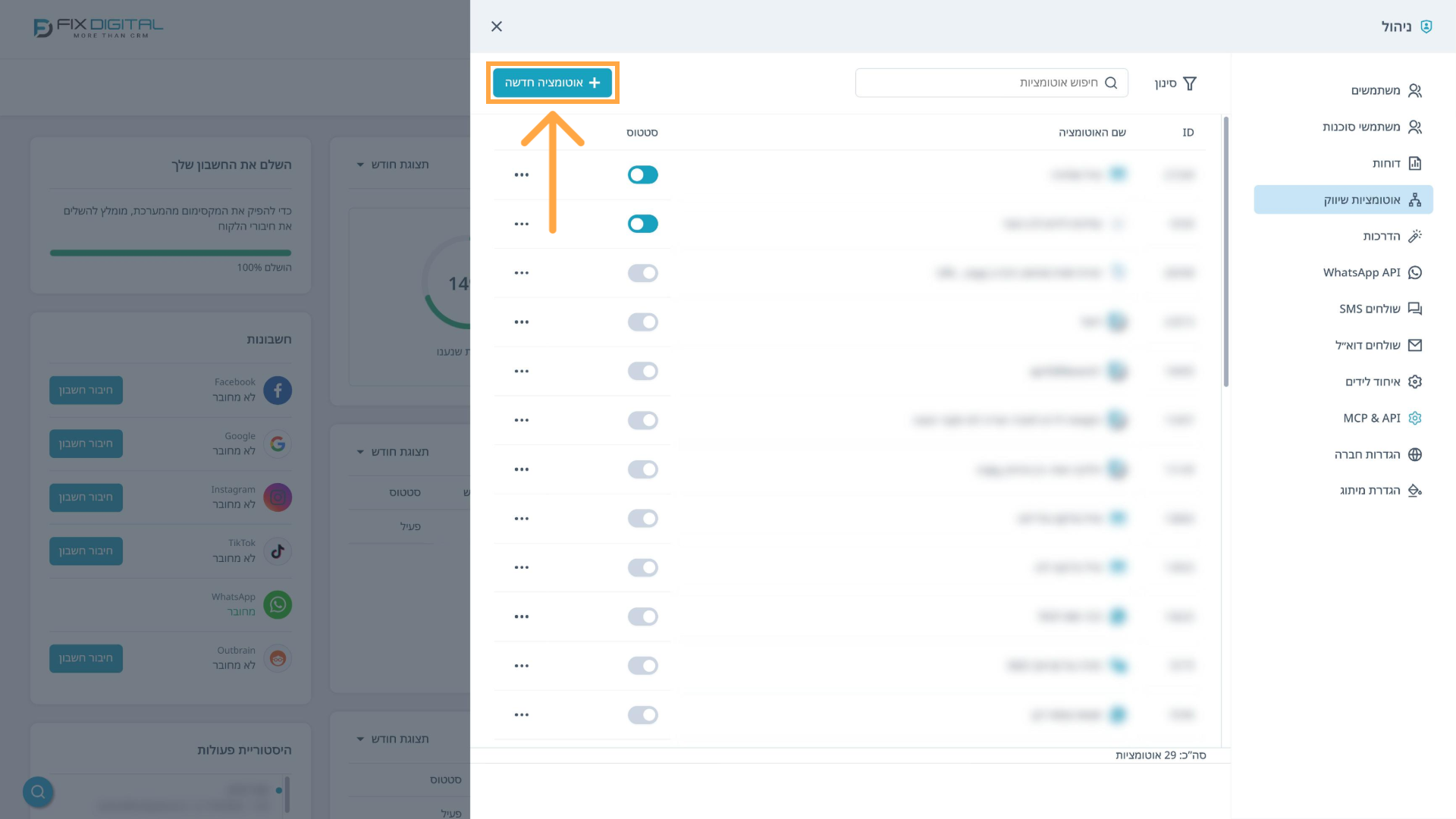Click the Instagram account icon in dashboard
This screenshot has width=1456, height=819.
[278, 497]
